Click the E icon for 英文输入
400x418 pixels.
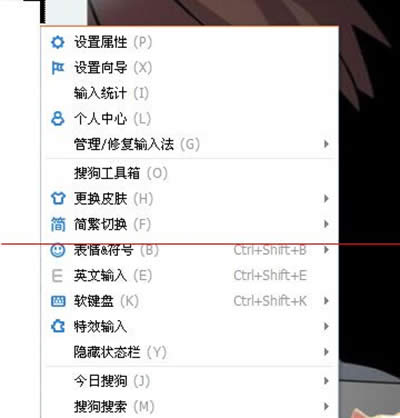[58, 276]
